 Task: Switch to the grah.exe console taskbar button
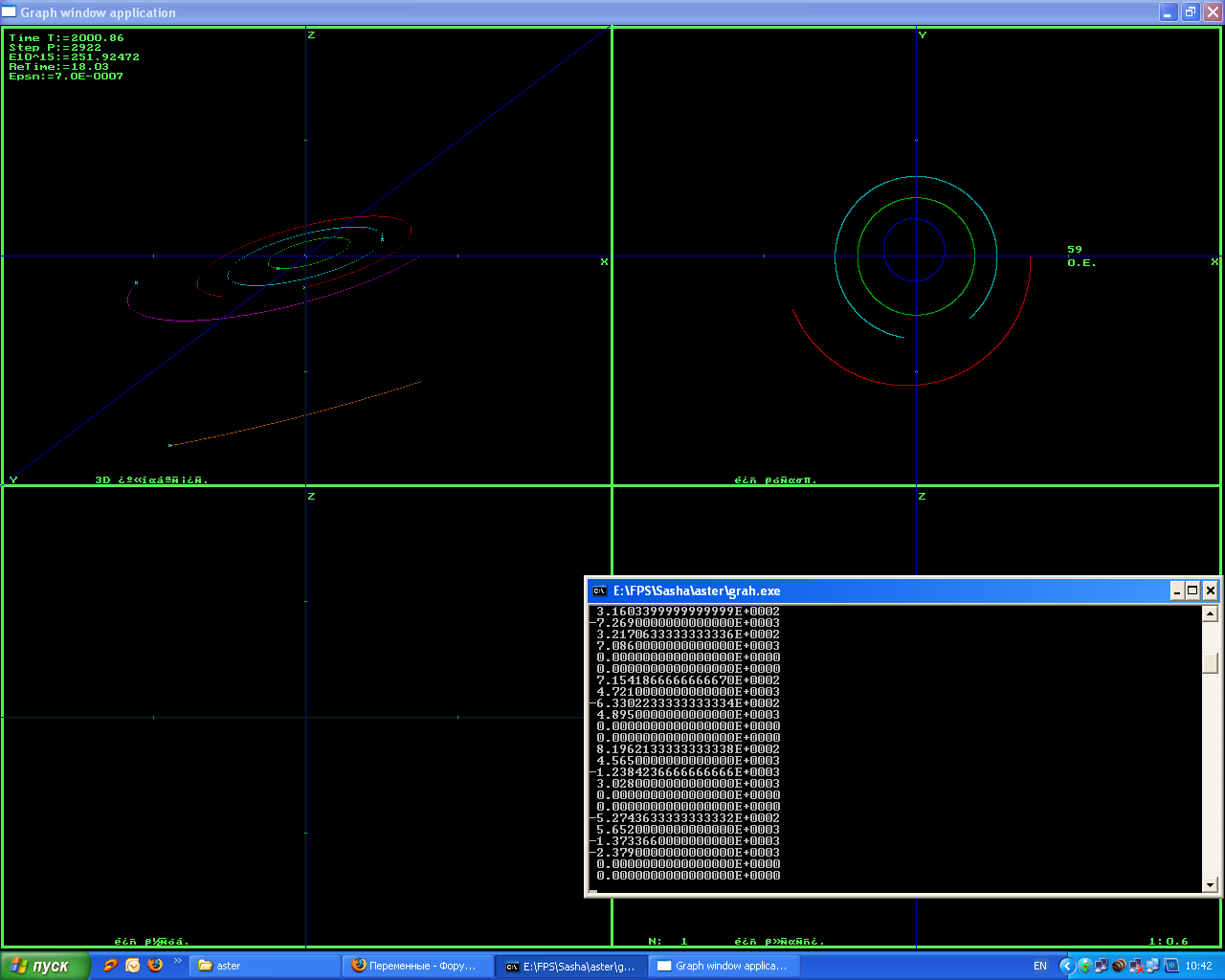pos(571,966)
